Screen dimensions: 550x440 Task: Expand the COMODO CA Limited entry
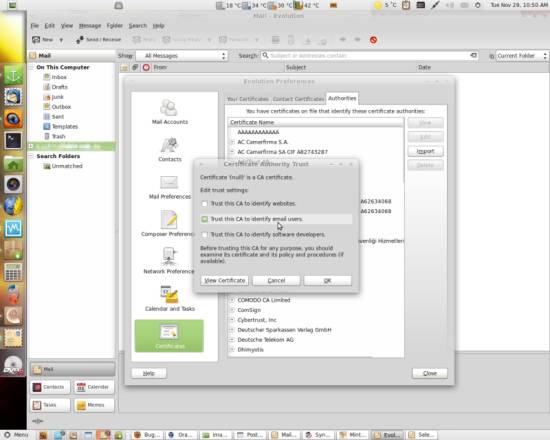tap(232, 300)
